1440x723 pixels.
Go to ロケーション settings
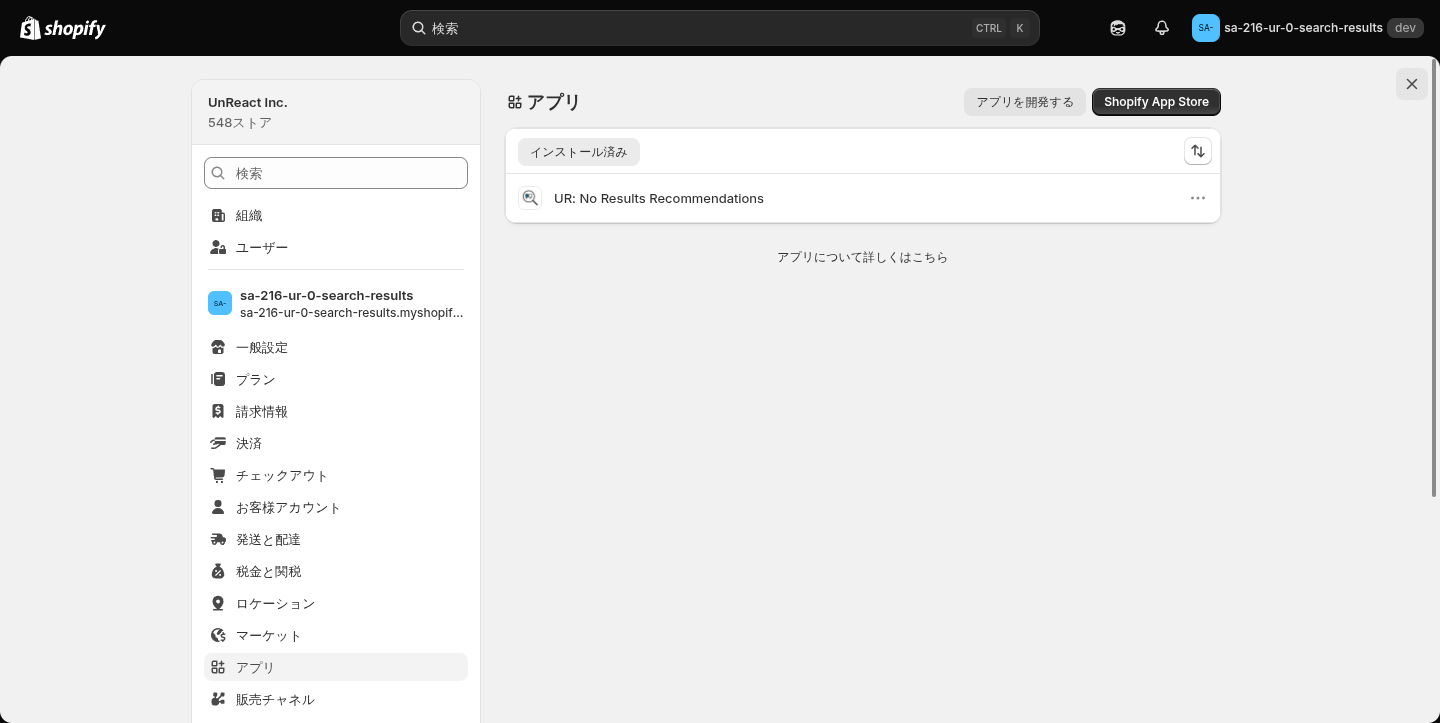coord(336,603)
